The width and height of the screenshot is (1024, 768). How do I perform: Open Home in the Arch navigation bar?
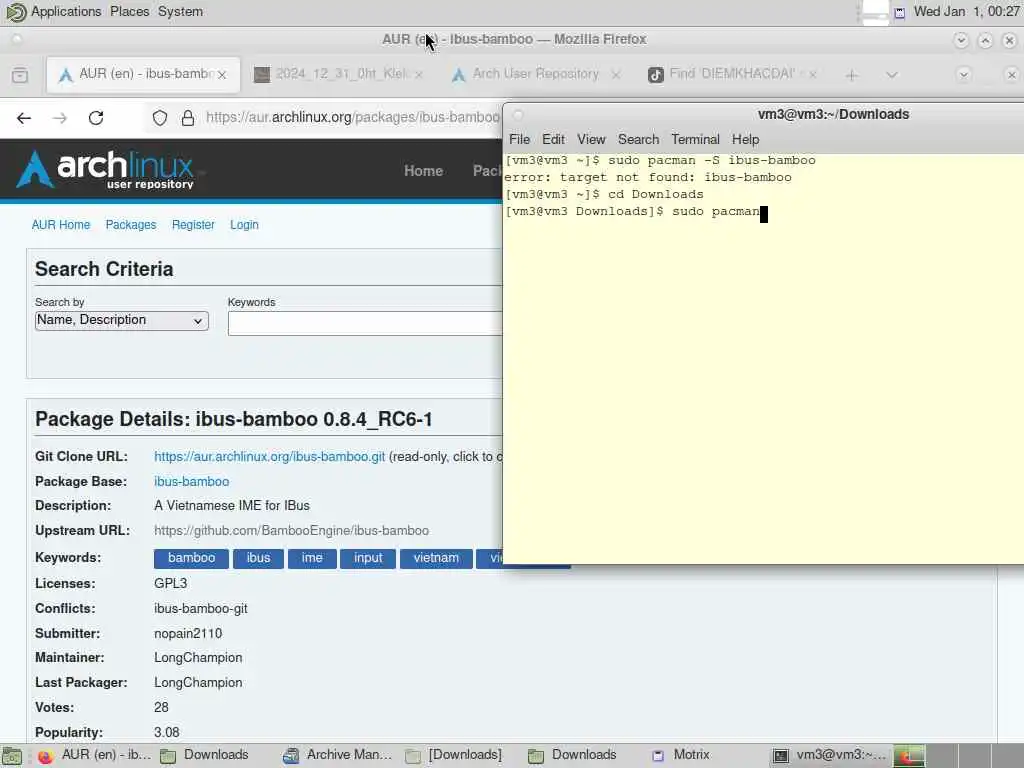coord(423,171)
